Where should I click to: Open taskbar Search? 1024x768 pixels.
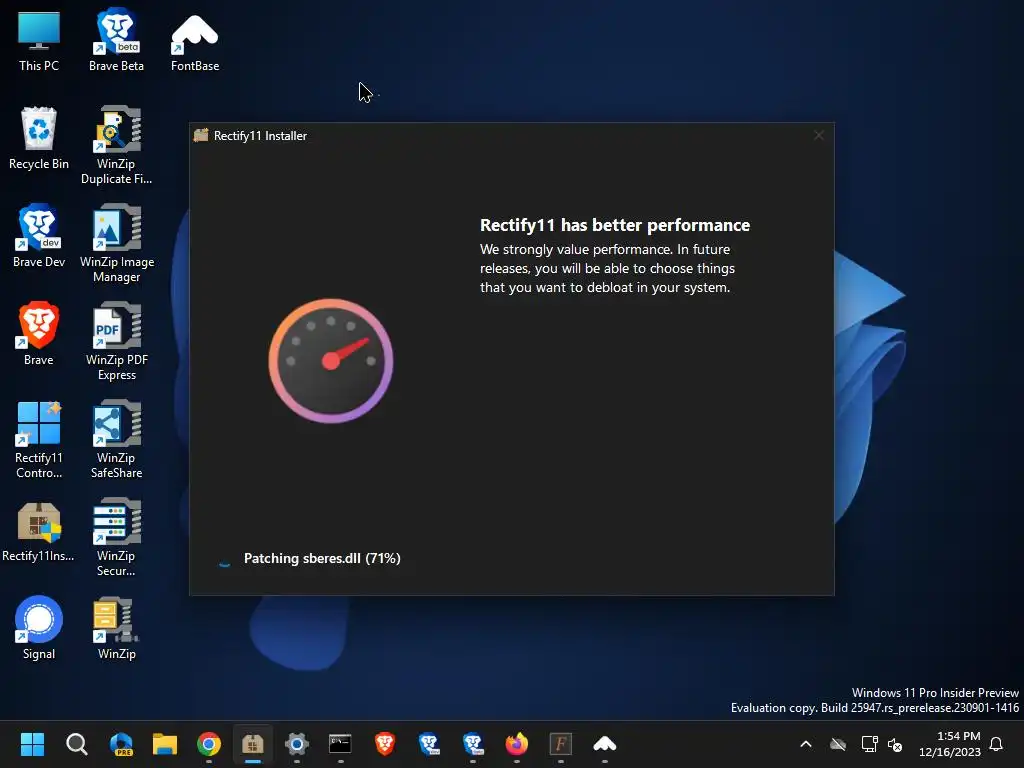coord(76,744)
